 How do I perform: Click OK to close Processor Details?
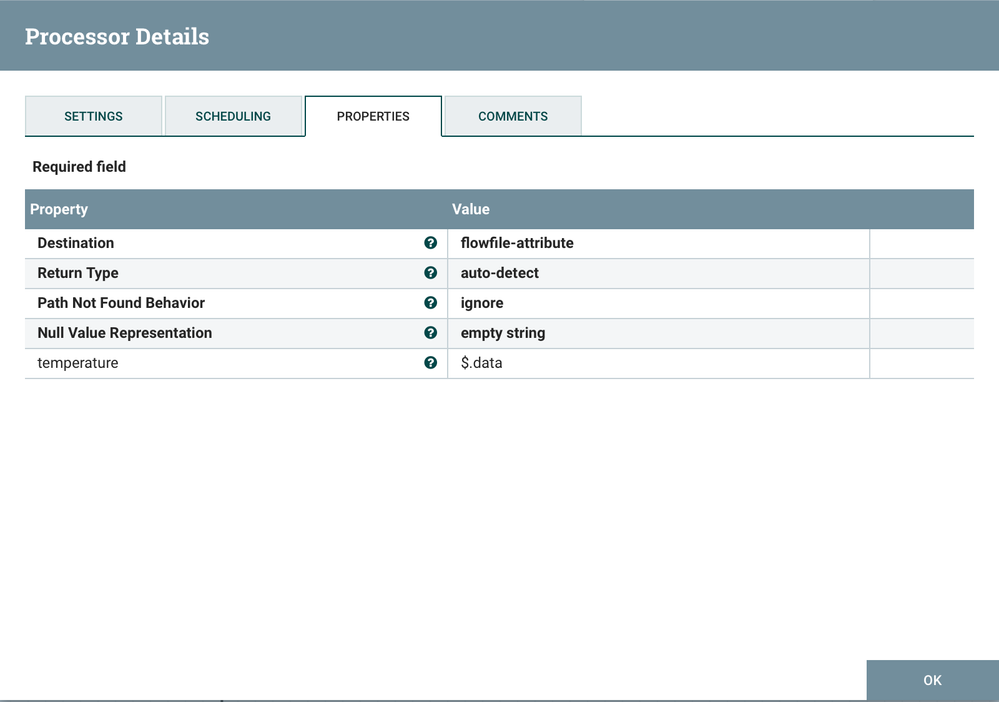pos(933,680)
